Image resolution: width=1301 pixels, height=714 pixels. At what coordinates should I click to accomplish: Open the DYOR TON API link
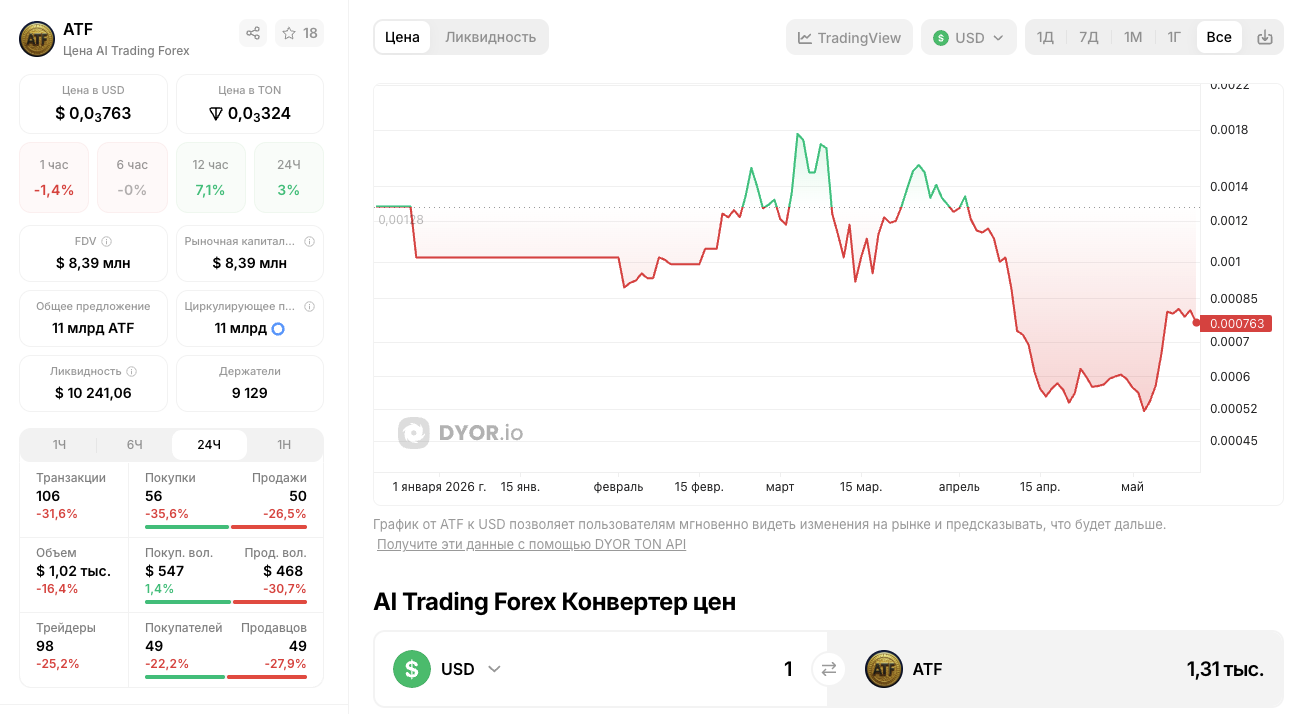click(x=531, y=544)
